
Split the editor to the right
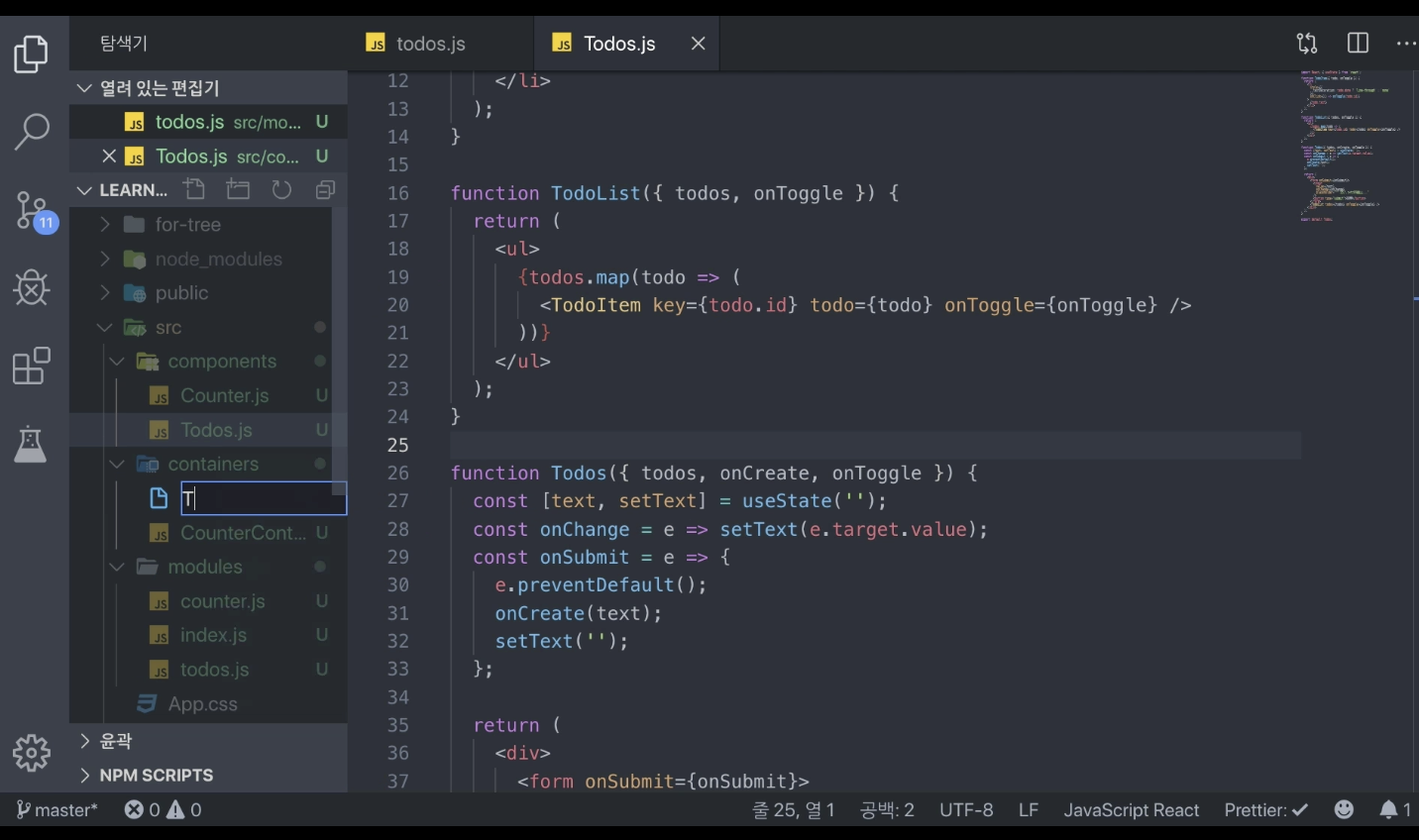pos(1359,44)
